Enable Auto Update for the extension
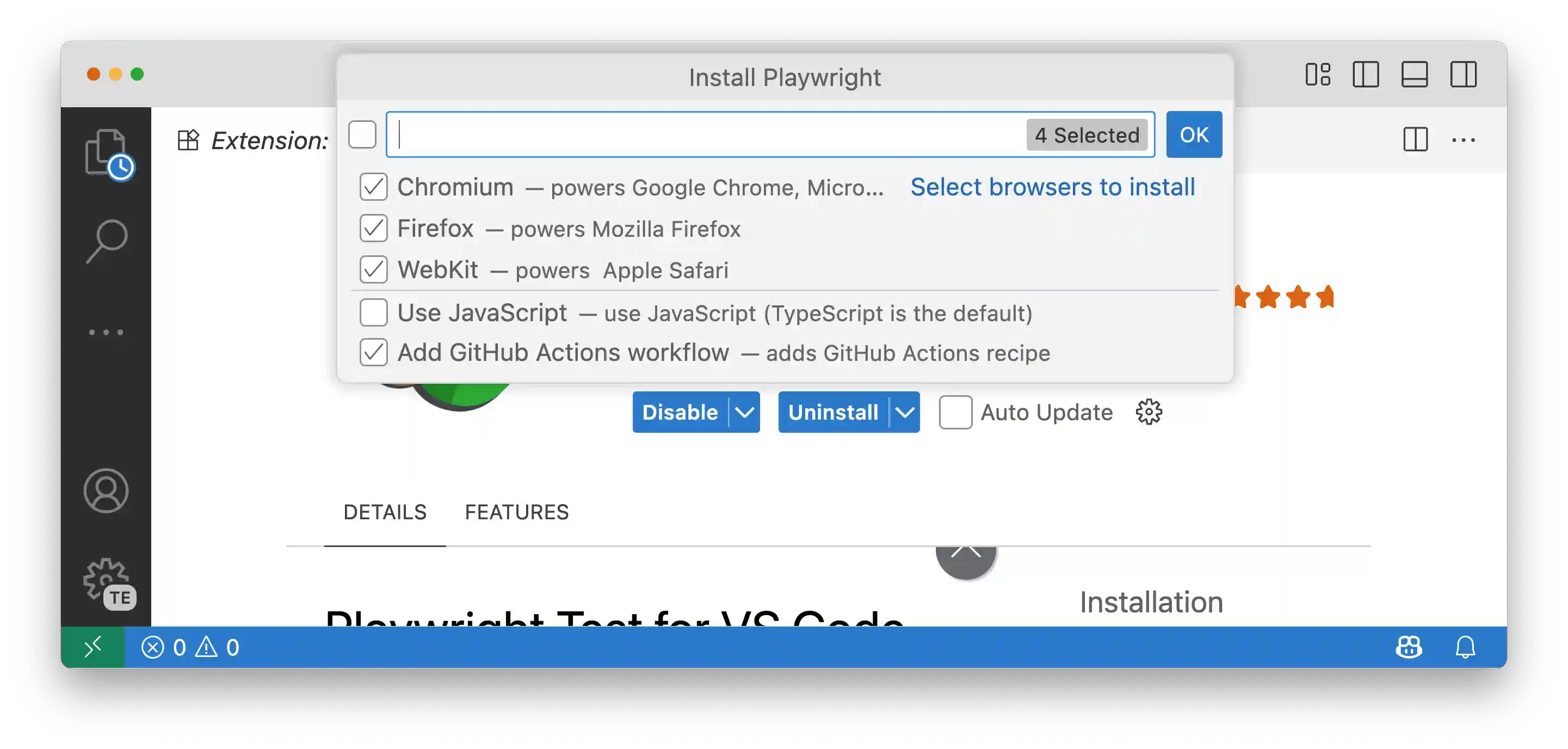1568x749 pixels. 955,412
